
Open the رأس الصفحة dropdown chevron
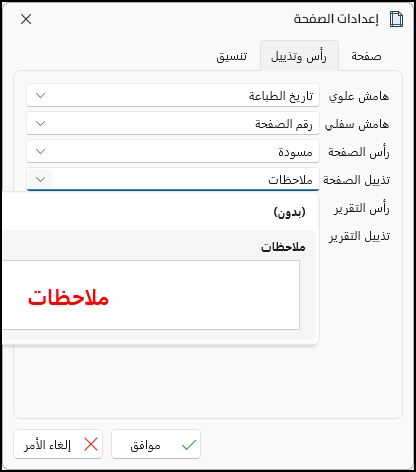(40, 152)
